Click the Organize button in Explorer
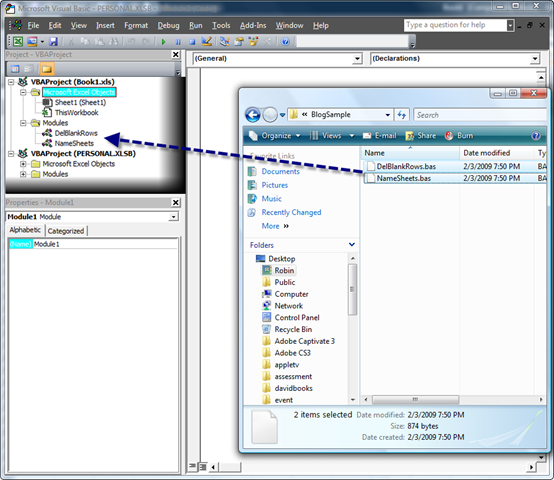This screenshot has width=554, height=480. 275,136
